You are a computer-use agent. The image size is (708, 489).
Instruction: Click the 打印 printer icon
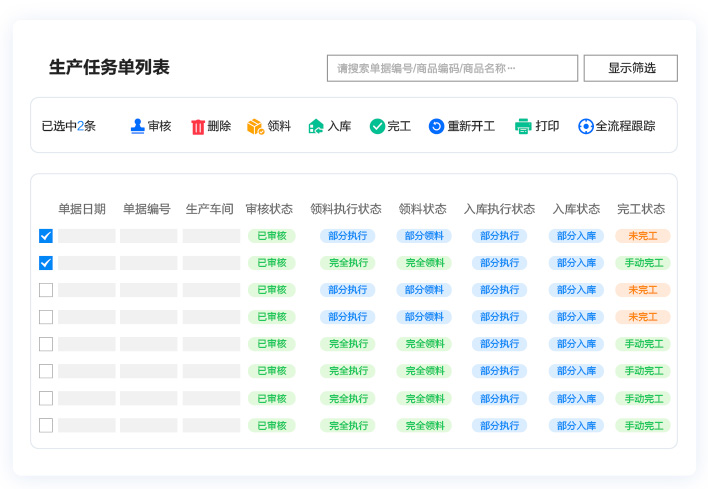click(x=523, y=127)
